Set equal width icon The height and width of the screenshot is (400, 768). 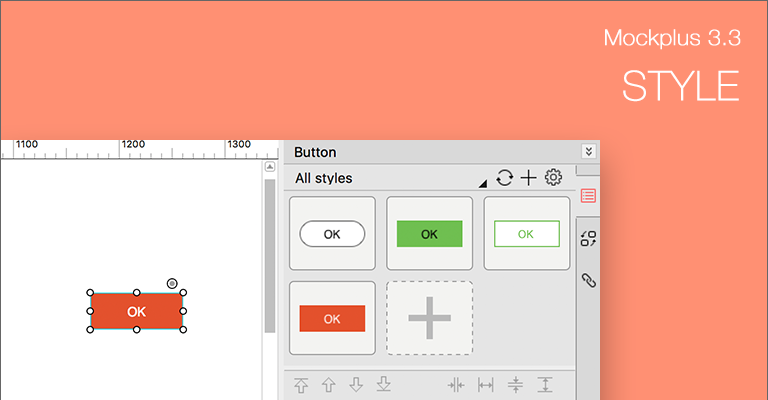[x=485, y=385]
